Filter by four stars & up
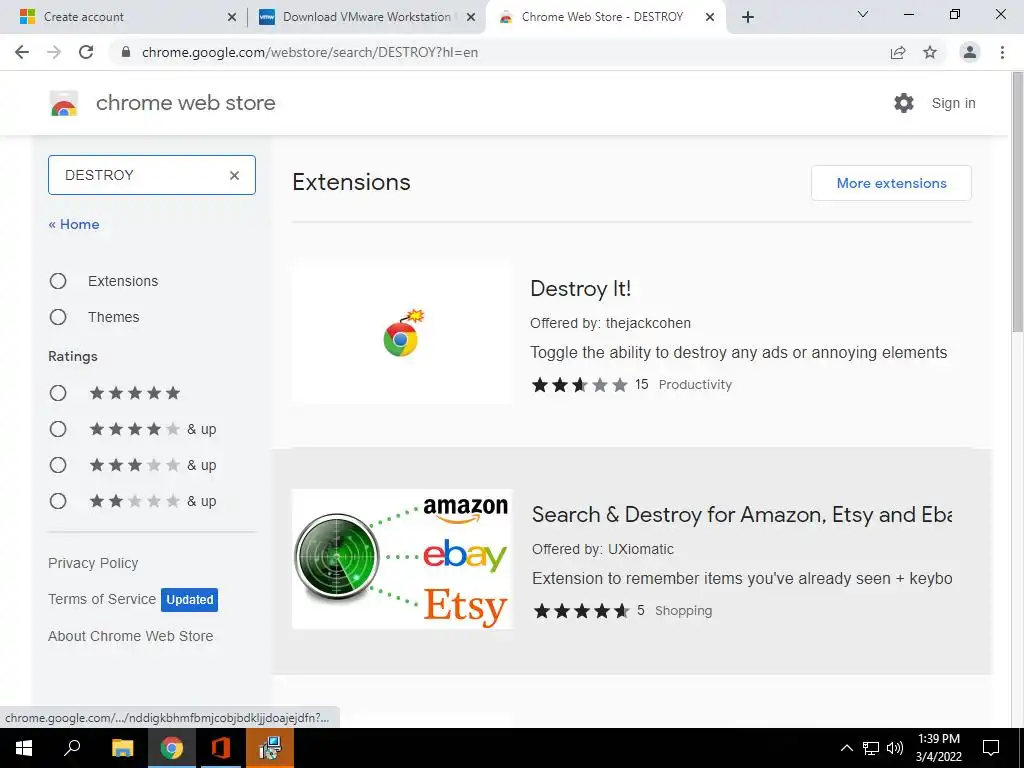 tap(58, 429)
